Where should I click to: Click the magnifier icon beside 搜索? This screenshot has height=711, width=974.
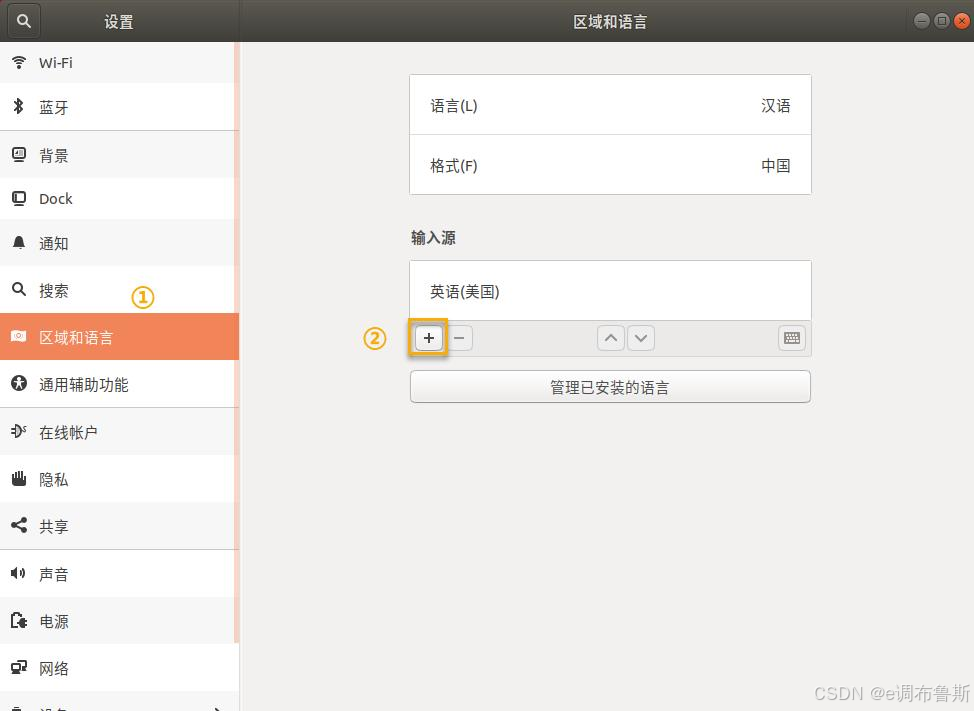tap(19, 289)
